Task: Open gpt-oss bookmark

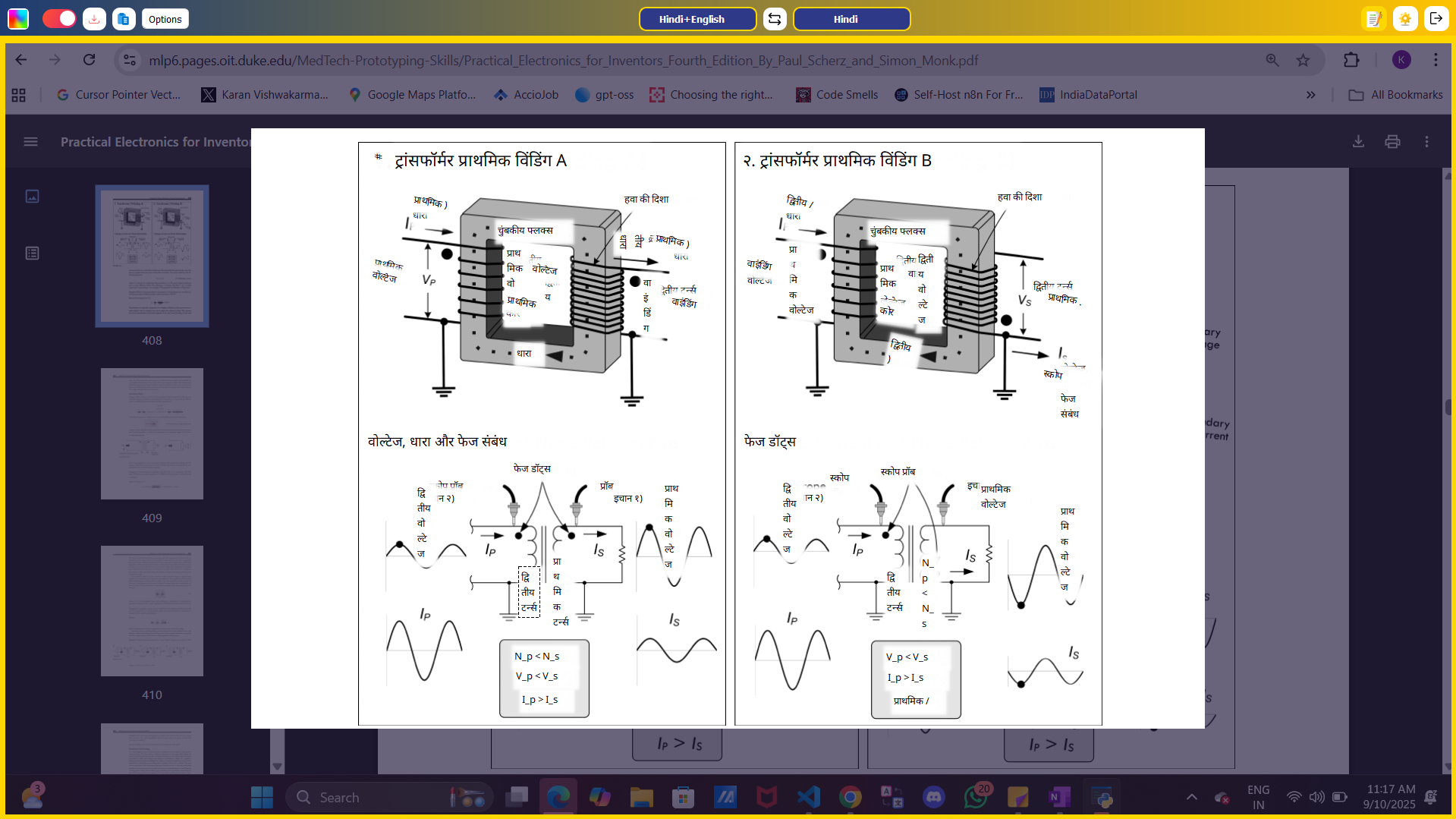Action: (605, 95)
